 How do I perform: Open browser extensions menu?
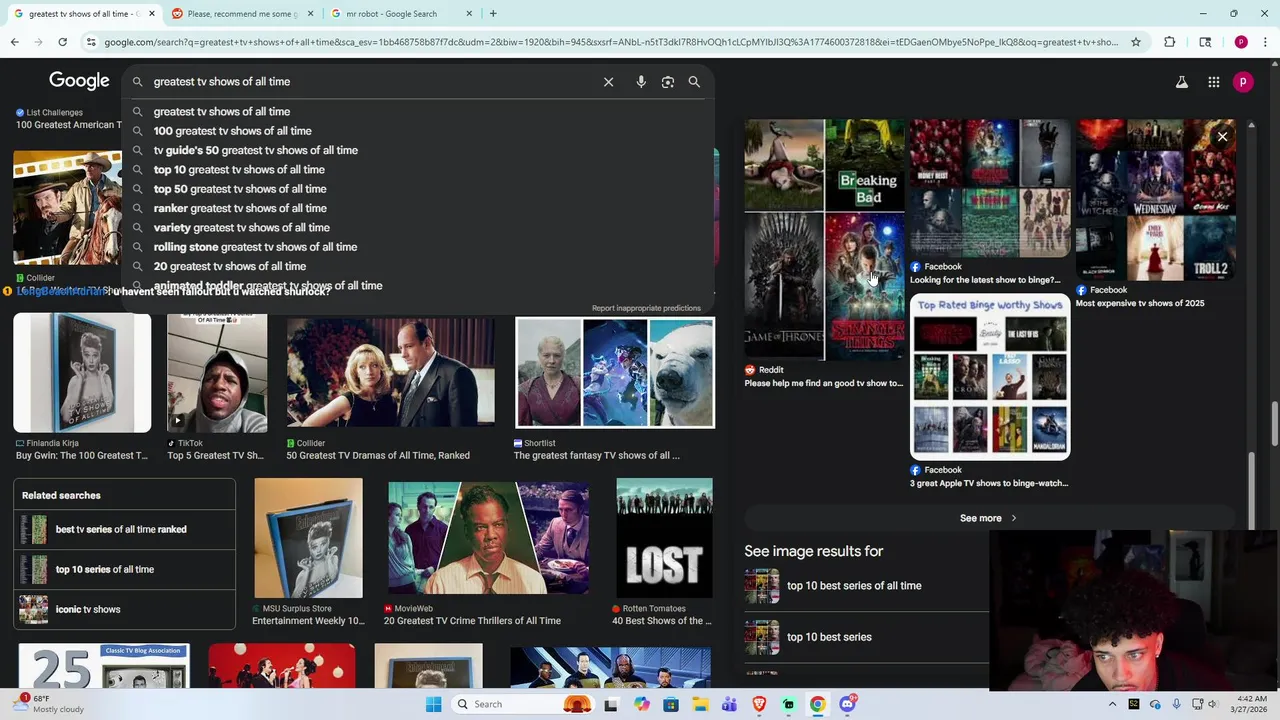(x=1169, y=42)
